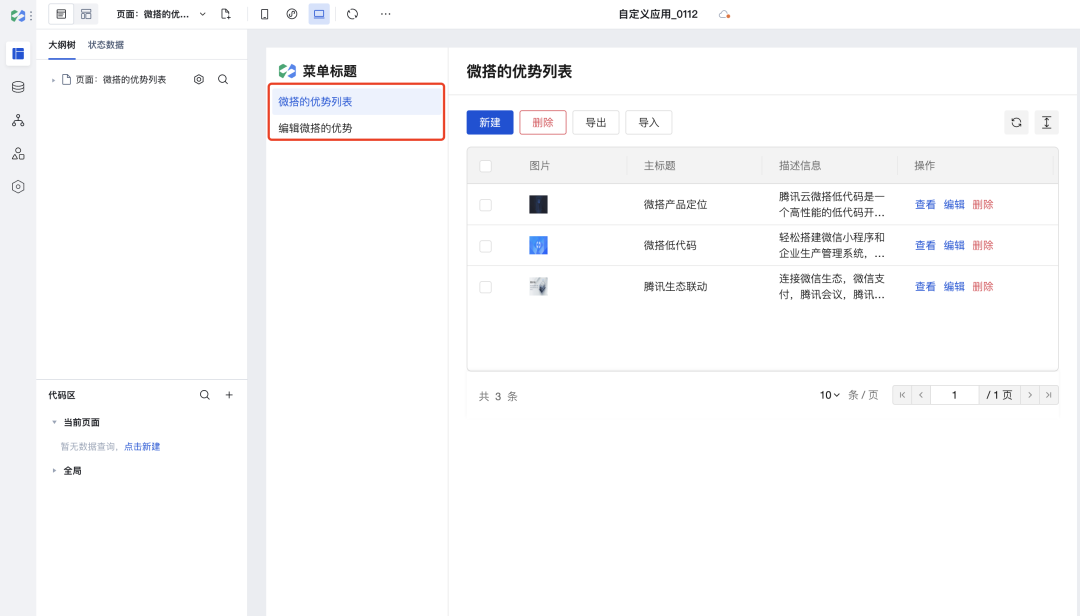The width and height of the screenshot is (1080, 616).
Task: Click 查看 for 微搭产品定位 row
Action: 925,204
